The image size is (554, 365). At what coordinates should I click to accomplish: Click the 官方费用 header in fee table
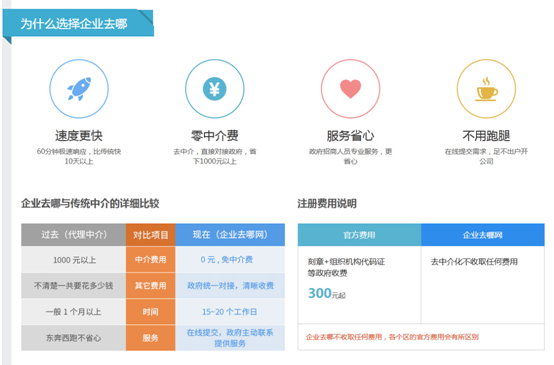pyautogui.click(x=359, y=235)
